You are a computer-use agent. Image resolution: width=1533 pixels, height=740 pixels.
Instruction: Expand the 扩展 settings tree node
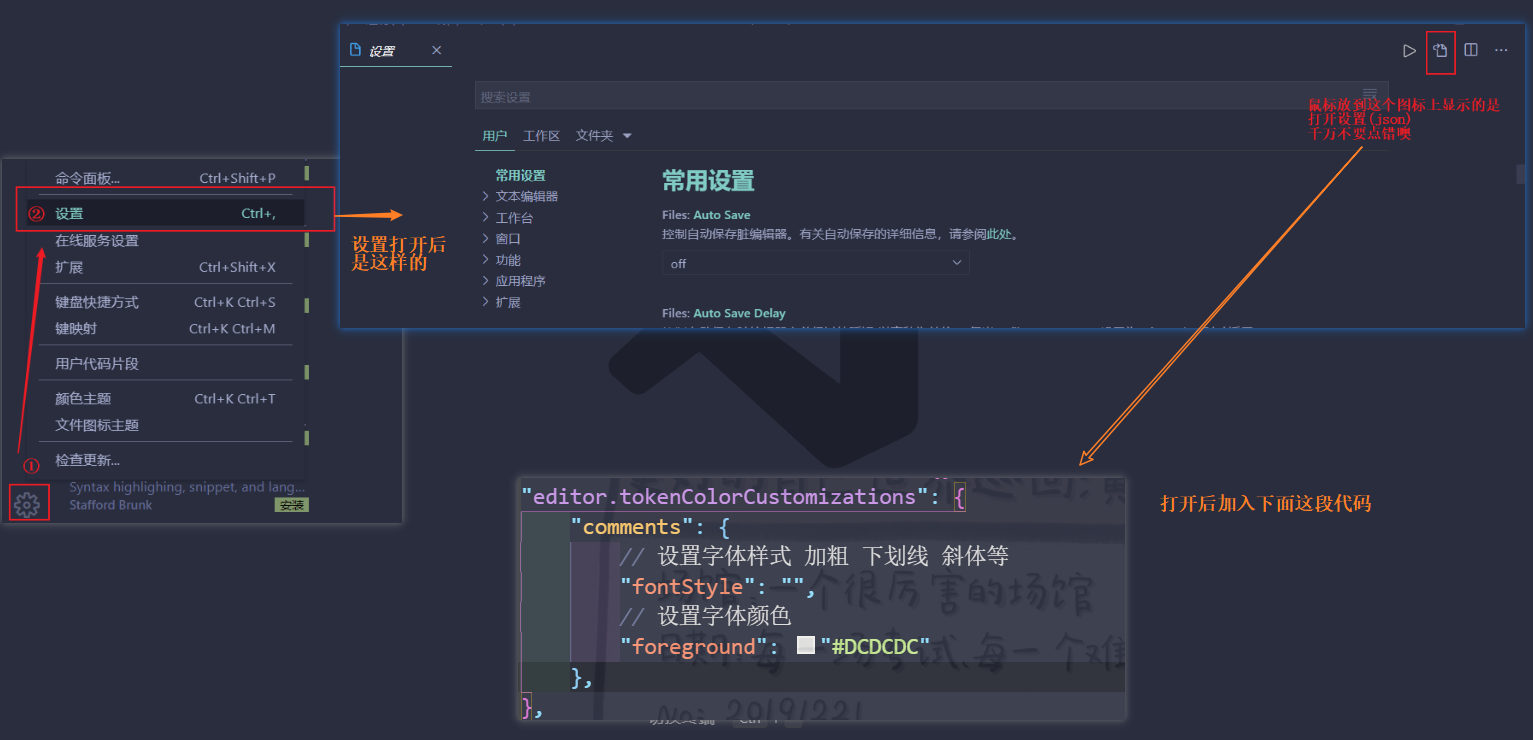coord(502,302)
